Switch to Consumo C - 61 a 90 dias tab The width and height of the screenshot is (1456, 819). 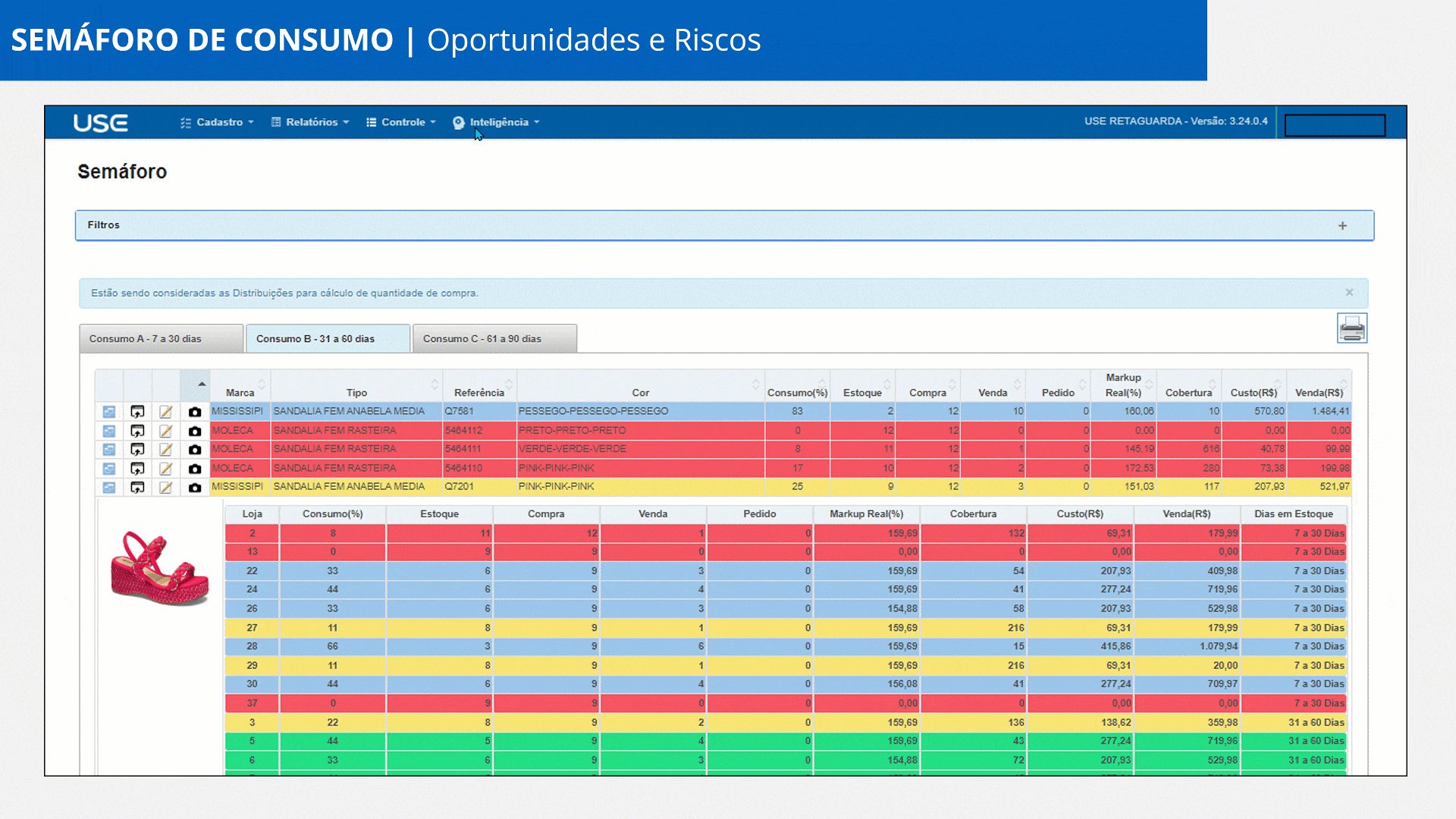click(494, 339)
